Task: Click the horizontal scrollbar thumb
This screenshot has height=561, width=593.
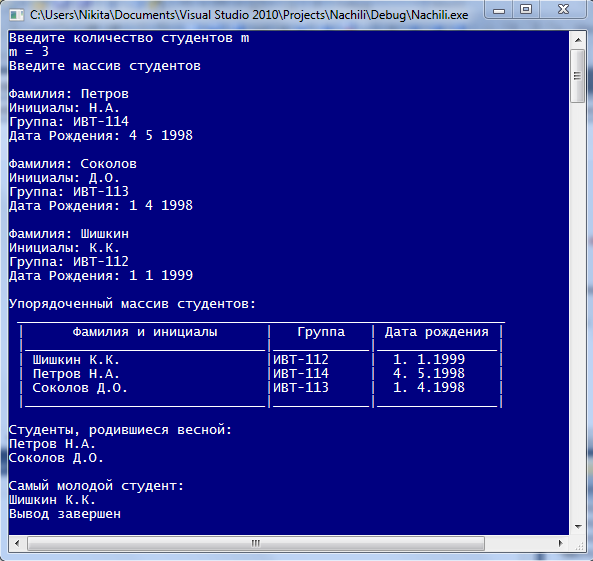Action: tap(256, 543)
